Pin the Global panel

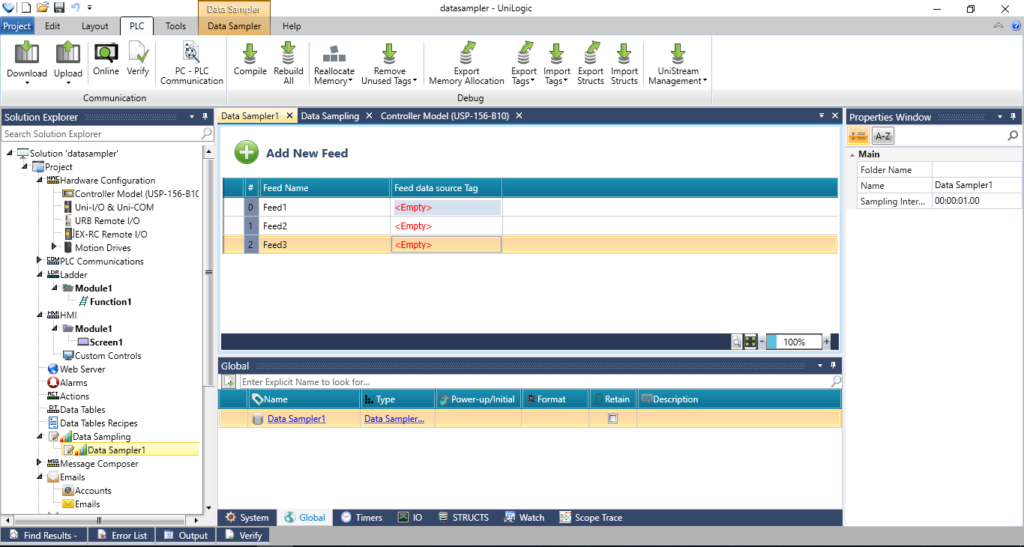pyautogui.click(x=833, y=366)
